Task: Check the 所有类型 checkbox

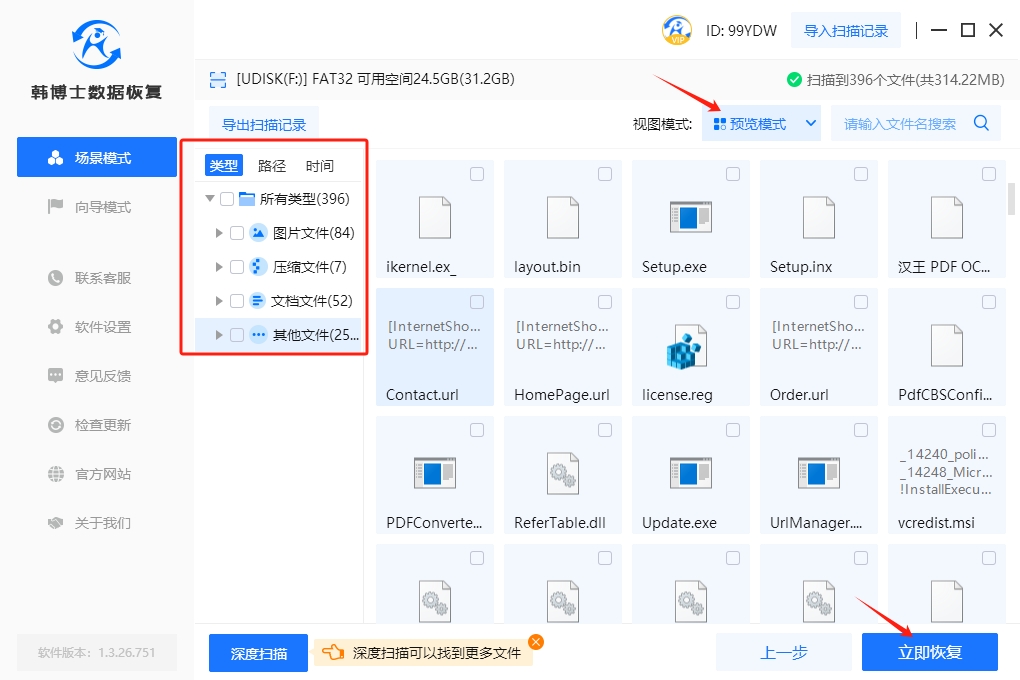Action: tap(227, 199)
